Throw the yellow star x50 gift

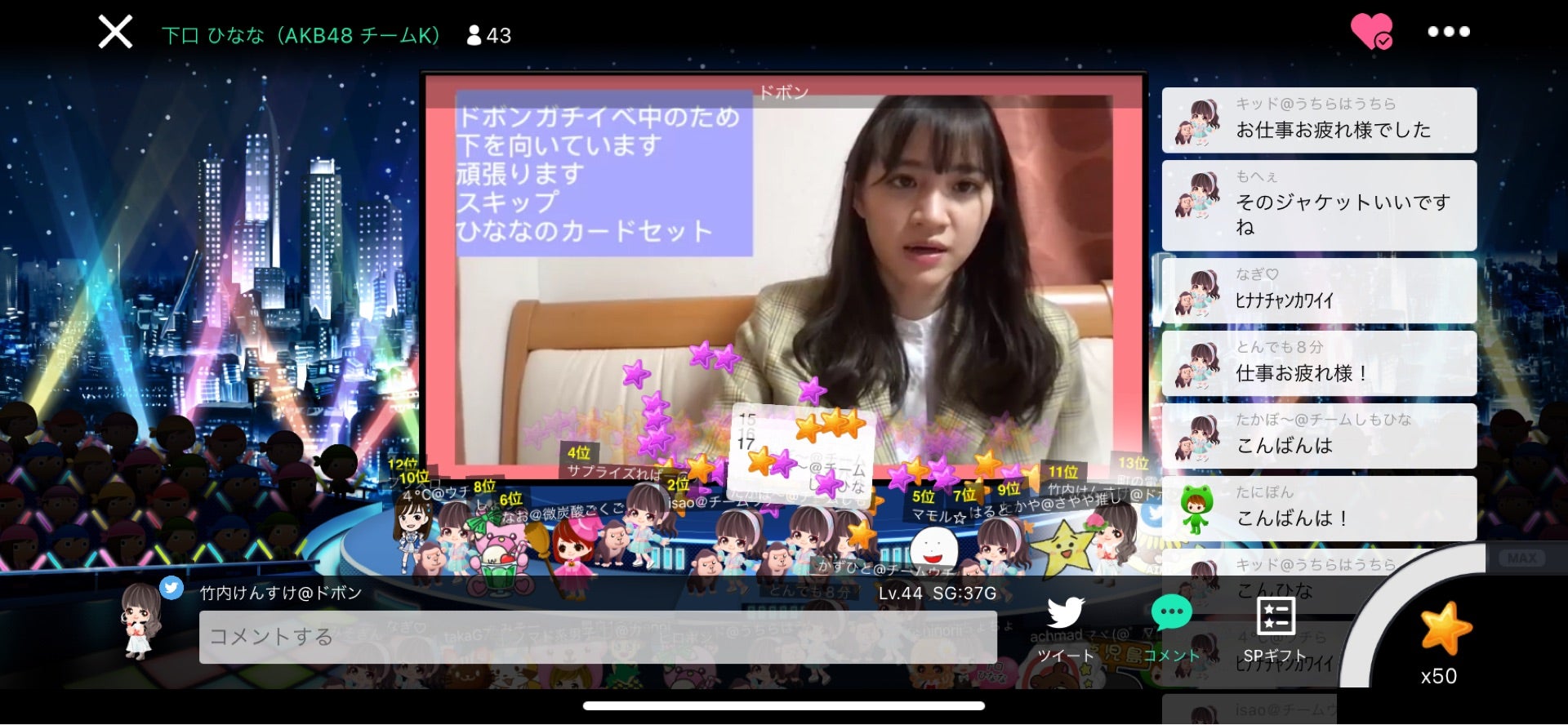click(x=1445, y=629)
